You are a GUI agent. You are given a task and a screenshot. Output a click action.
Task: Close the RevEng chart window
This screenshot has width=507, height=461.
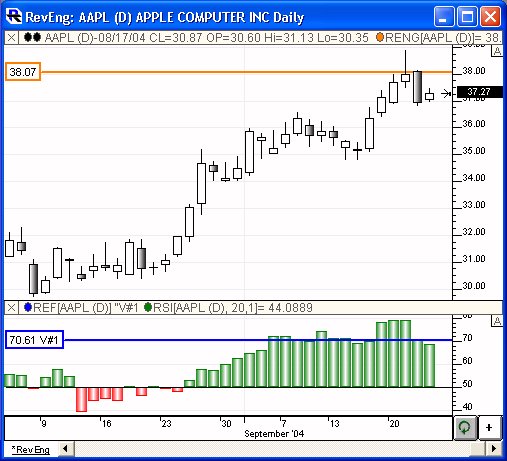coord(490,16)
